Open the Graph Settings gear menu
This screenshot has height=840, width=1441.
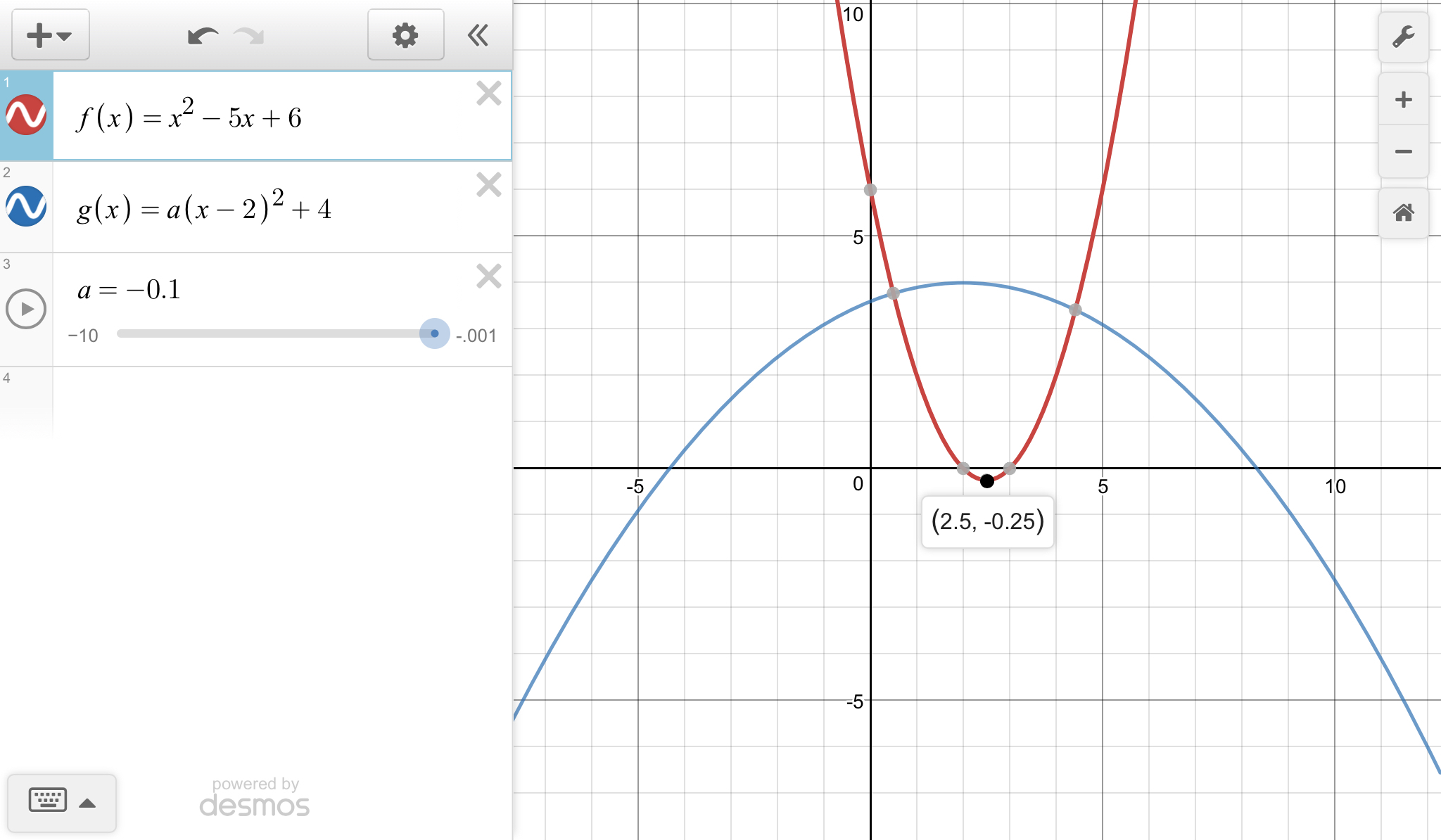click(405, 35)
